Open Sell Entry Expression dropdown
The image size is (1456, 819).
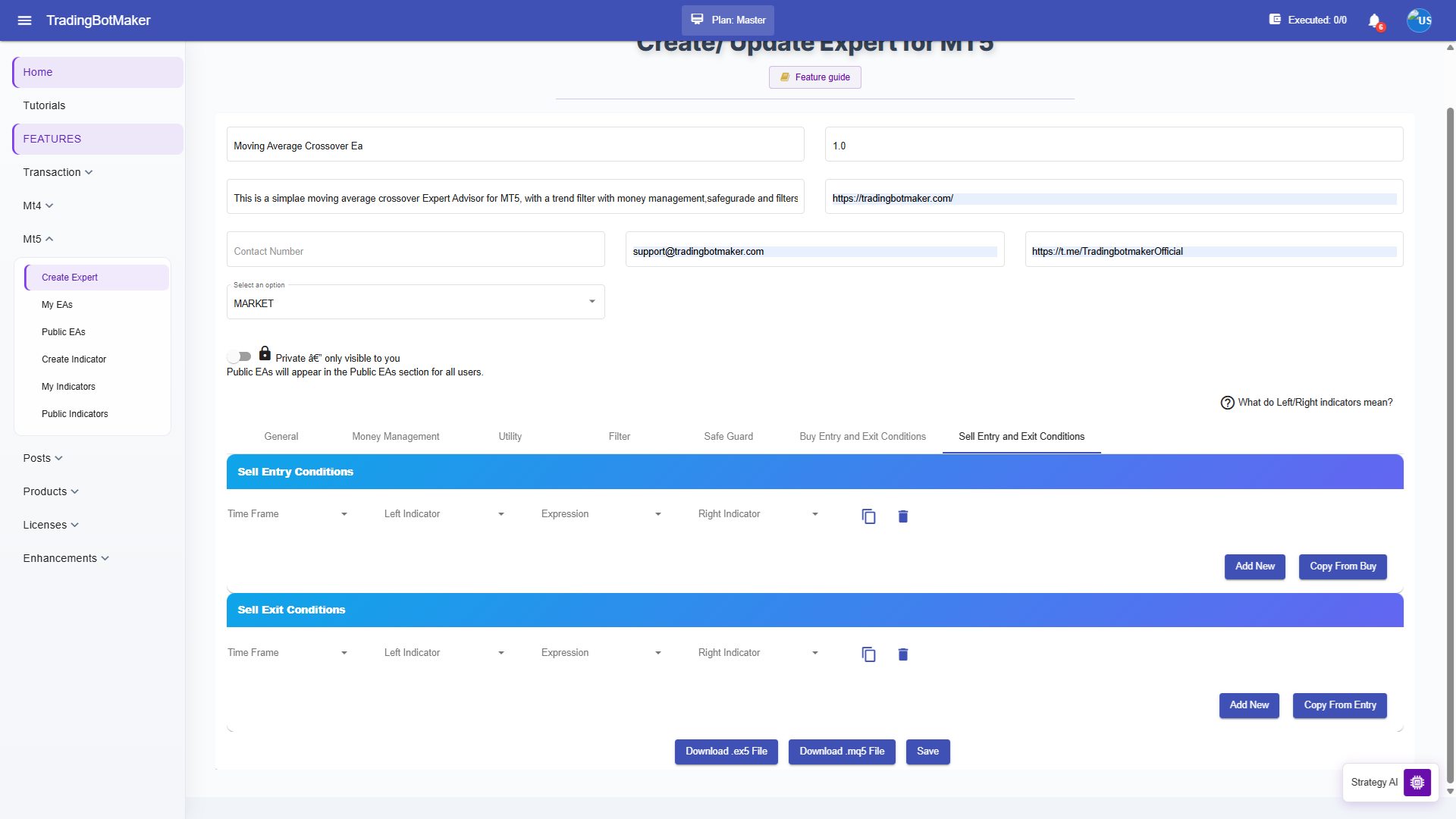[x=601, y=514]
